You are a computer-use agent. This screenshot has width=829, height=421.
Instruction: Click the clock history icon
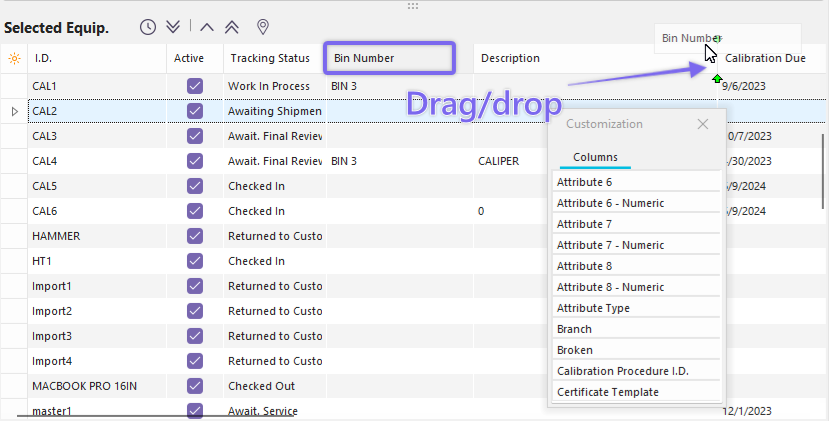click(x=148, y=27)
